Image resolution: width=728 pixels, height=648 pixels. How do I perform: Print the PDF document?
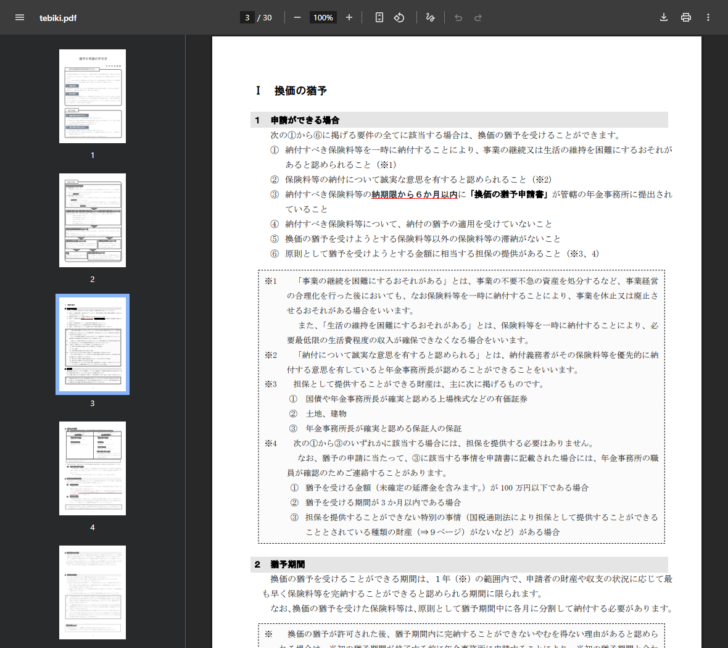[x=686, y=18]
